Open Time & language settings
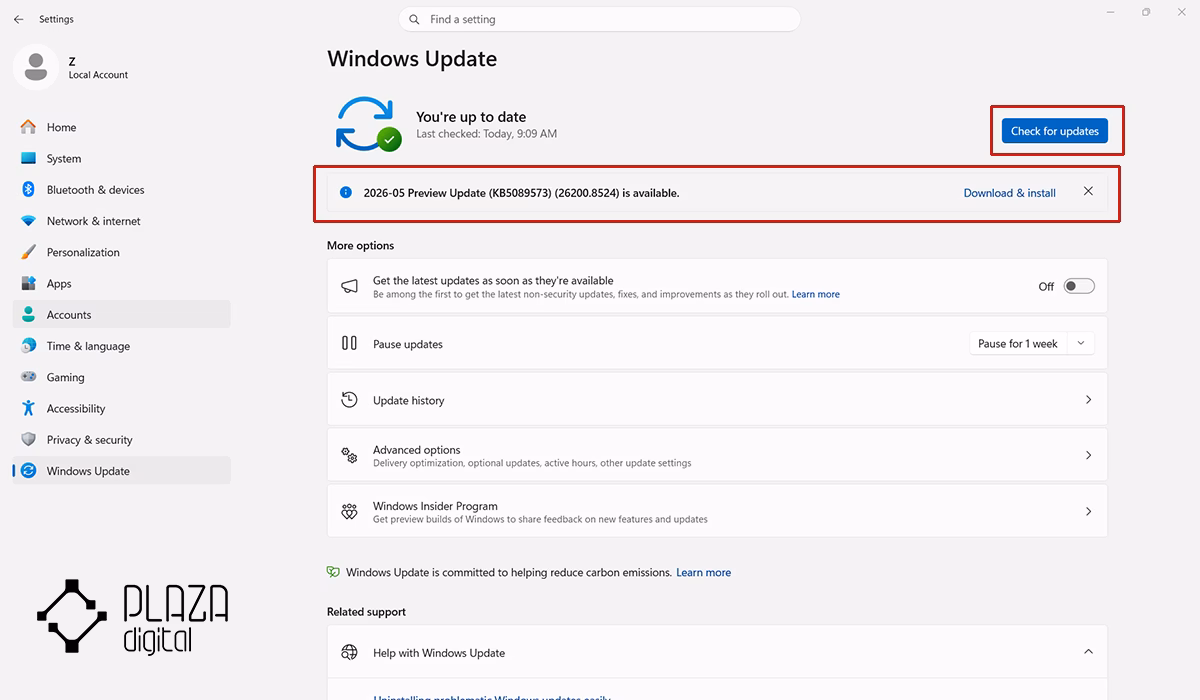 pyautogui.click(x=122, y=346)
